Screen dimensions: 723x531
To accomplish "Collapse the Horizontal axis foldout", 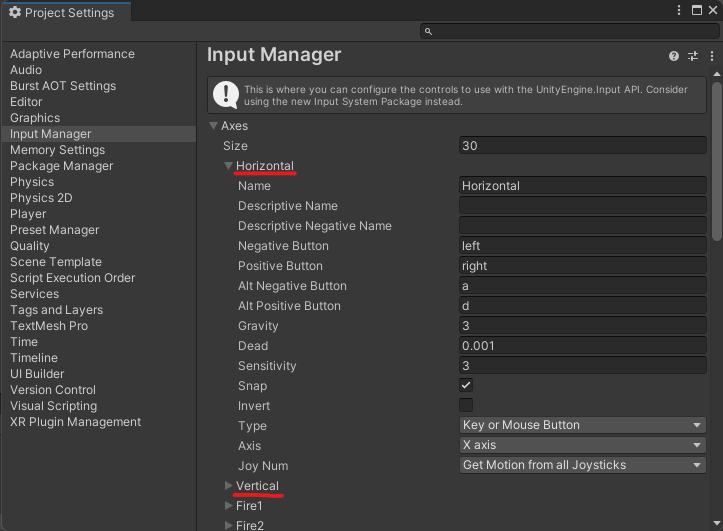I will (228, 166).
